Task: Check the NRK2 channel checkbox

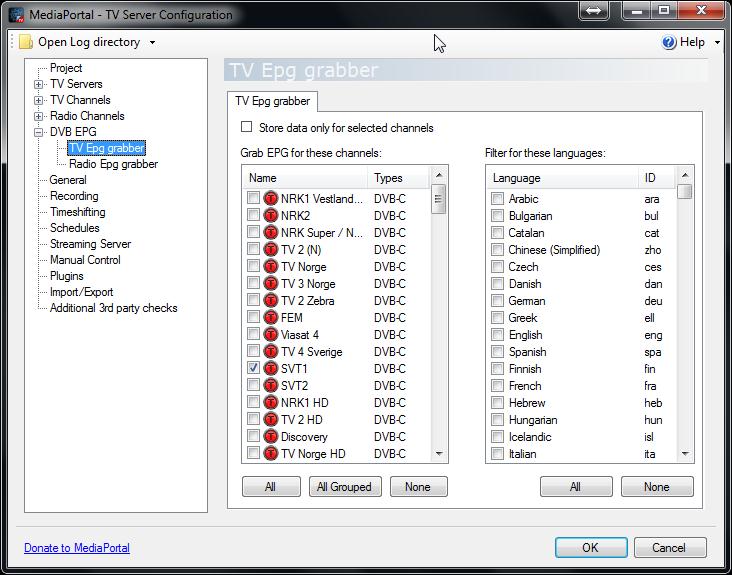Action: pos(253,215)
